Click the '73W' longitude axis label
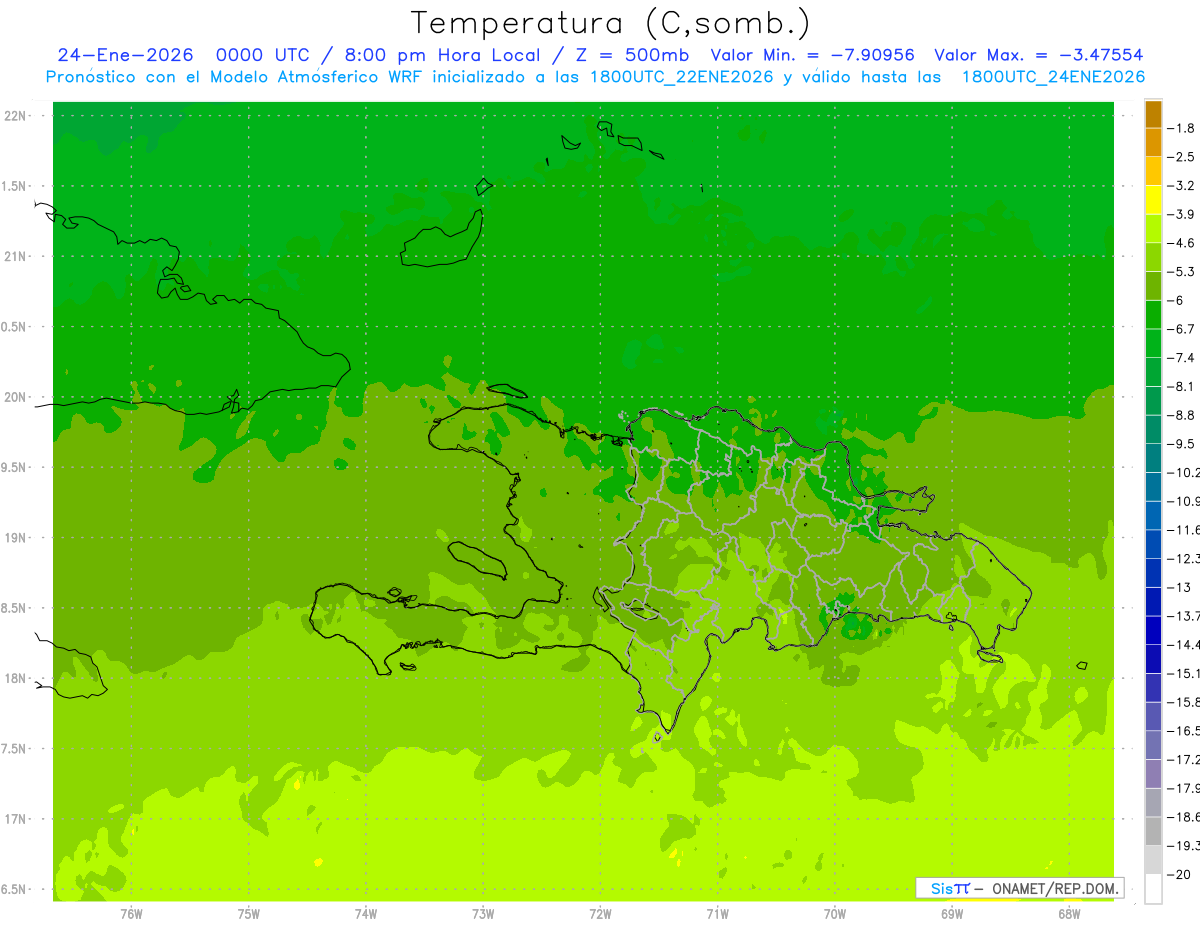 pyautogui.click(x=483, y=913)
